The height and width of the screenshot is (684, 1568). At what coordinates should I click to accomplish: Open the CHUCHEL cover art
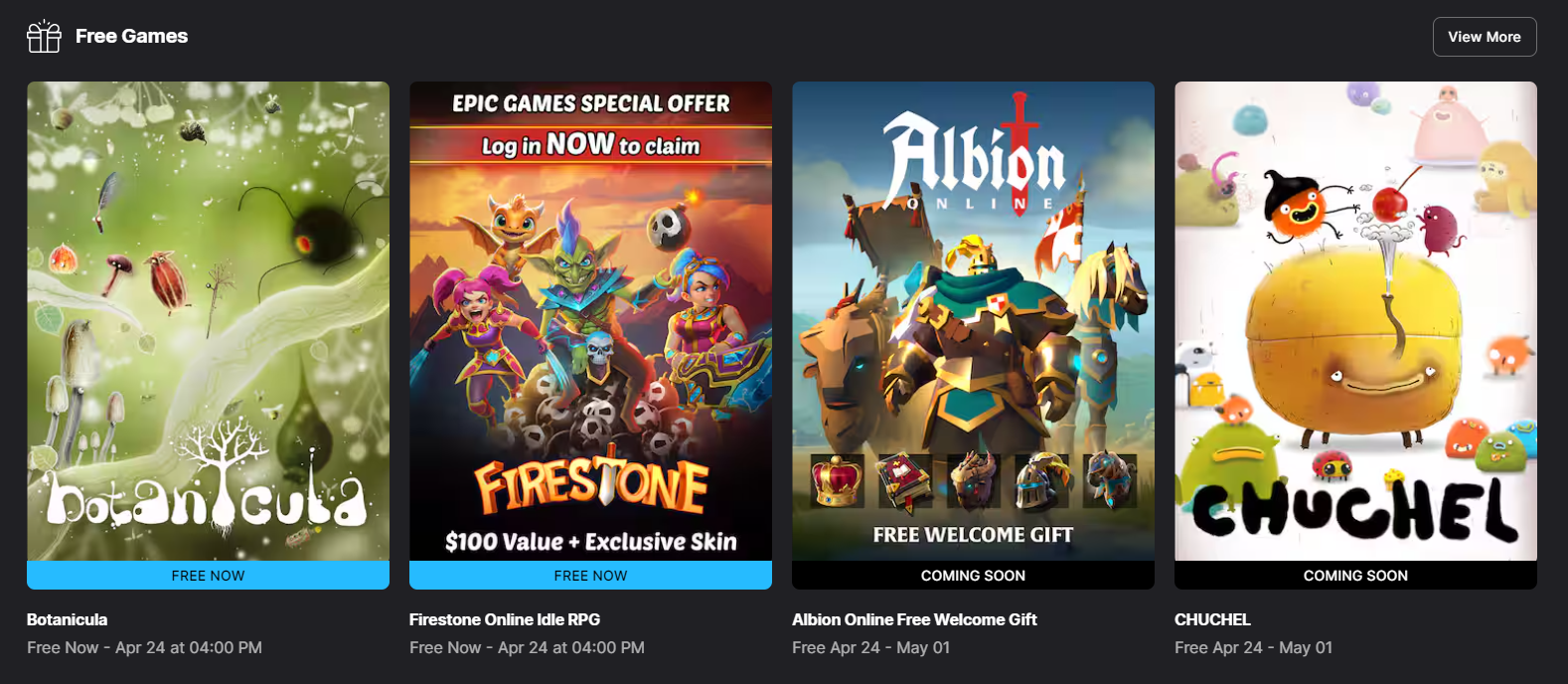[1355, 321]
